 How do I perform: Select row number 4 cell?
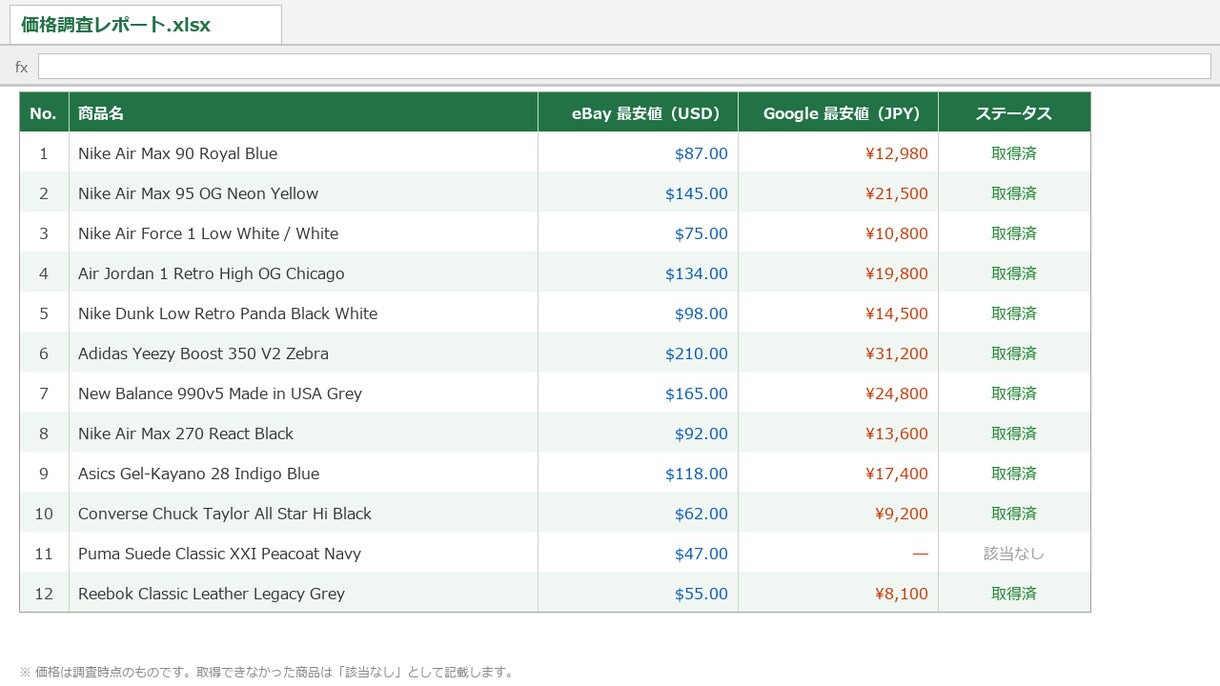coord(44,273)
